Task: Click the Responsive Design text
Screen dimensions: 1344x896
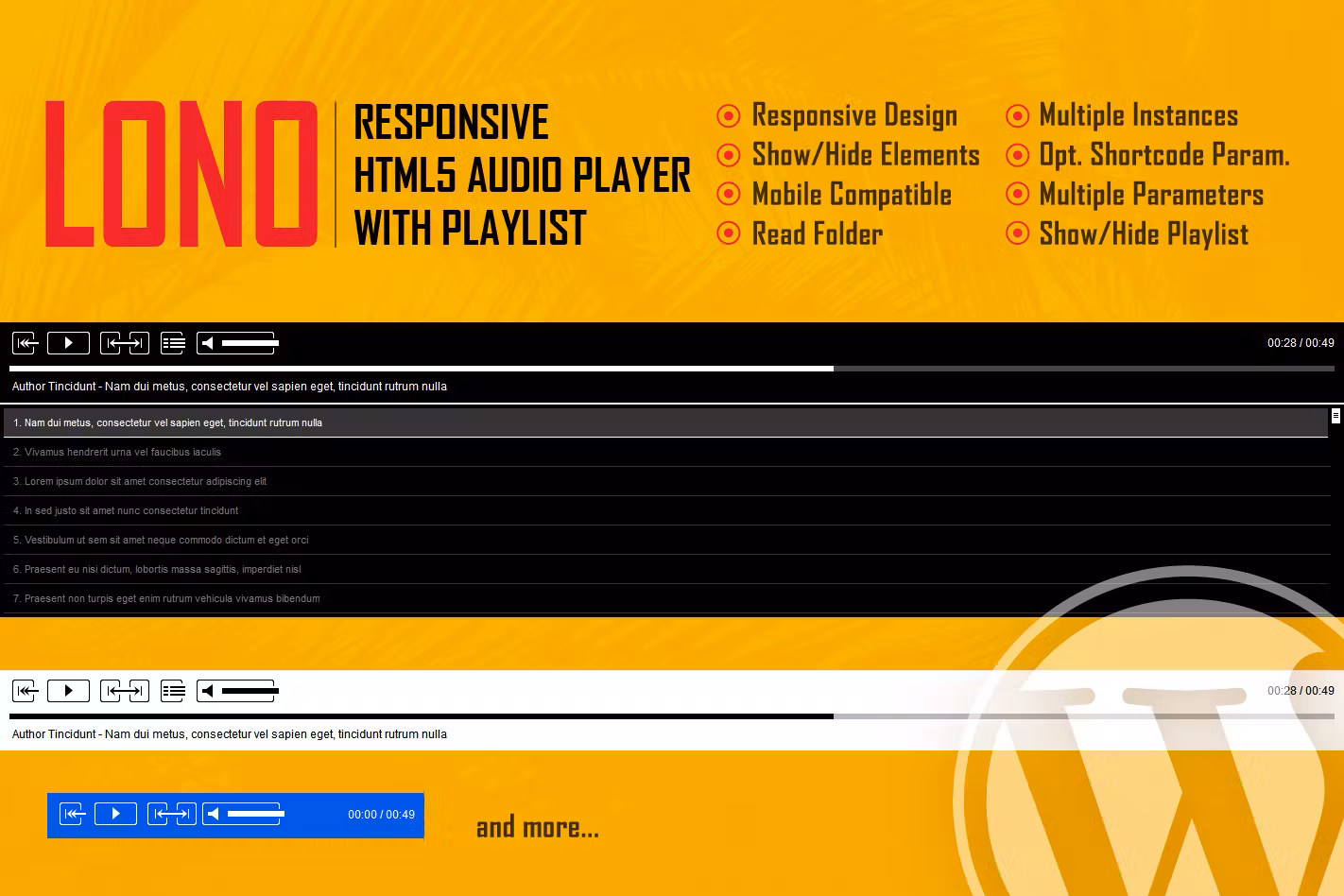Action: click(854, 115)
